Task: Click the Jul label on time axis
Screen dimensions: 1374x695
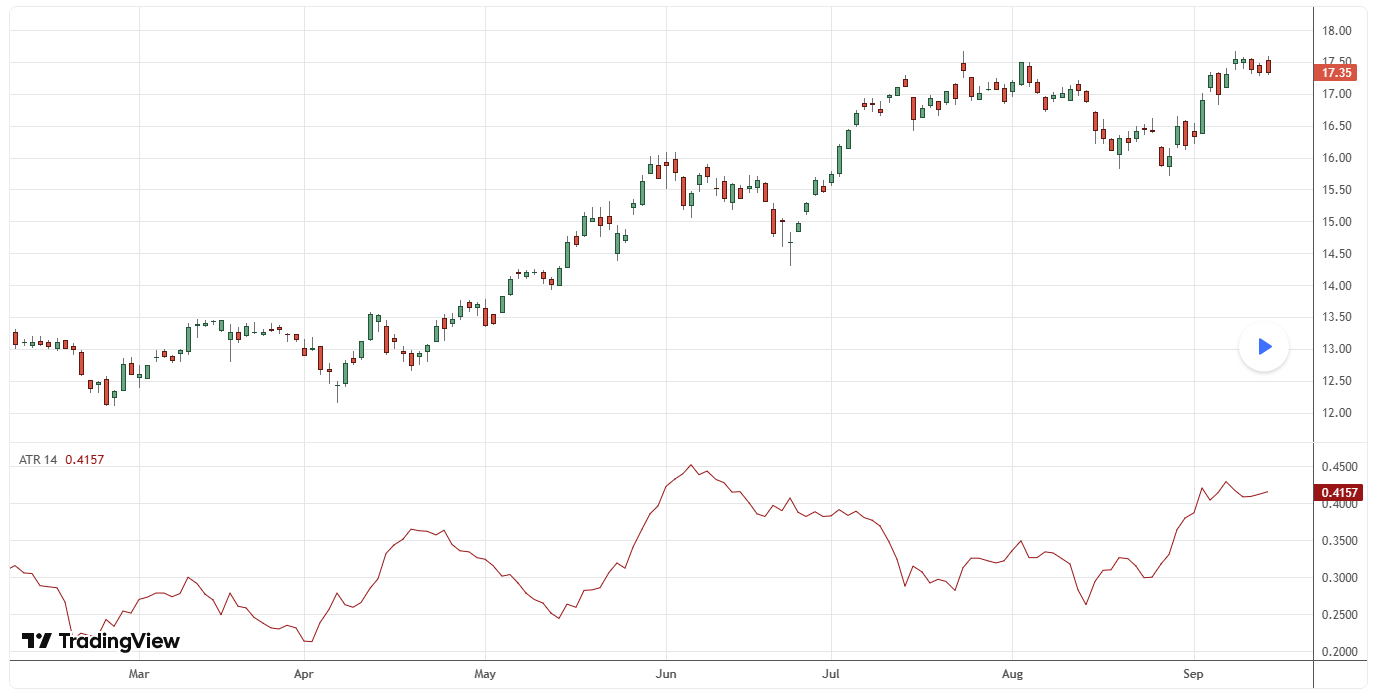Action: coord(830,674)
